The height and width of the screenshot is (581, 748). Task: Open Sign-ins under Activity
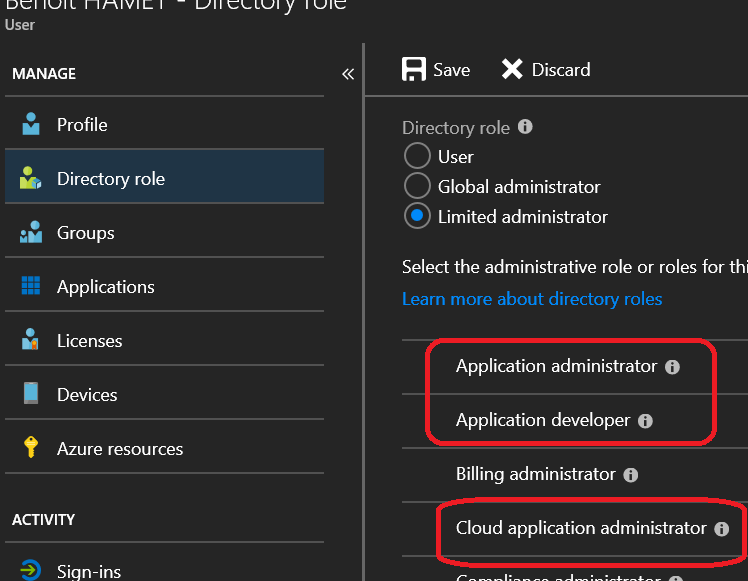pos(88,571)
